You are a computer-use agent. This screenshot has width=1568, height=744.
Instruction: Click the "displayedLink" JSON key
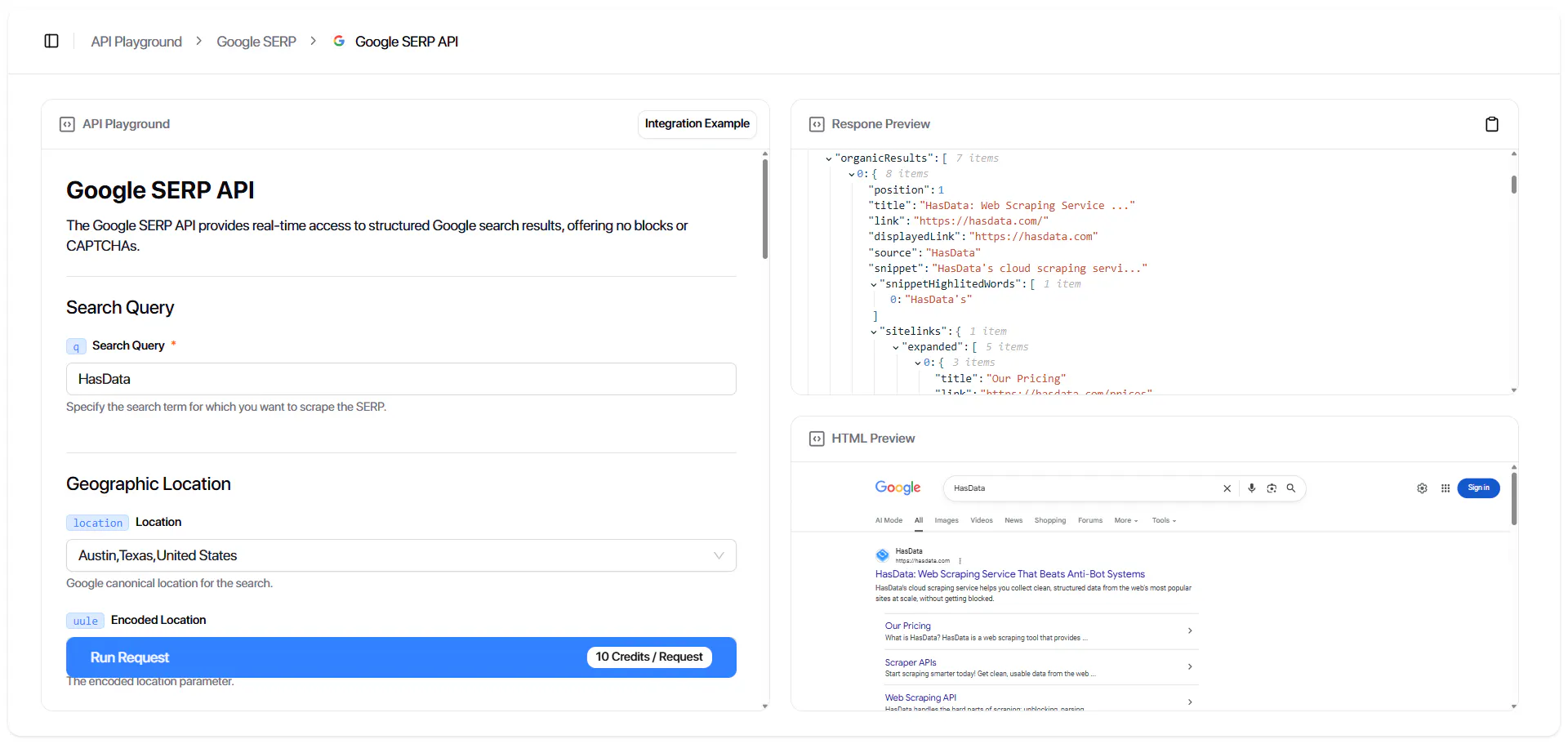click(x=915, y=237)
